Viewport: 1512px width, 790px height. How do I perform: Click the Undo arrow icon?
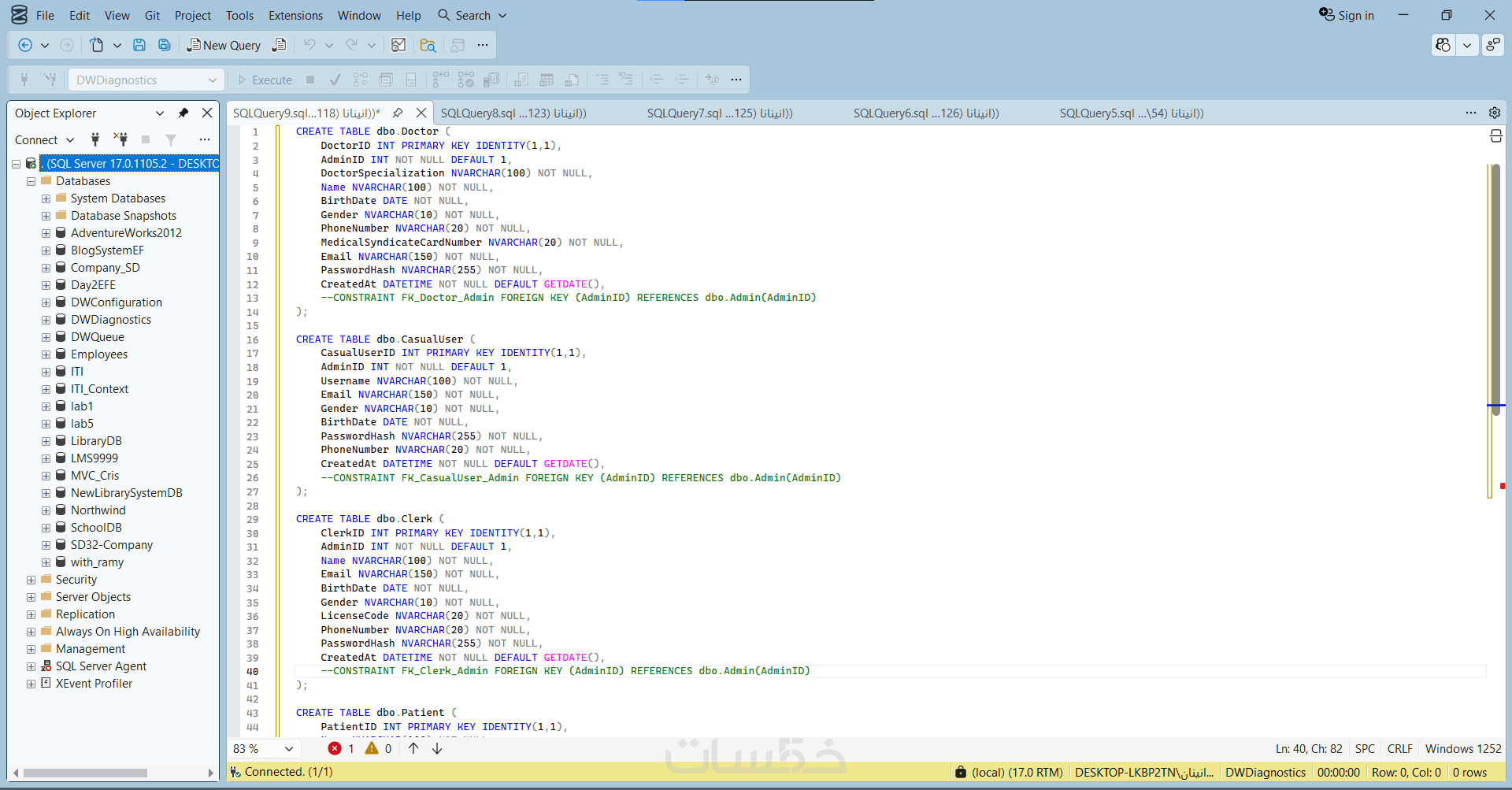tap(310, 45)
